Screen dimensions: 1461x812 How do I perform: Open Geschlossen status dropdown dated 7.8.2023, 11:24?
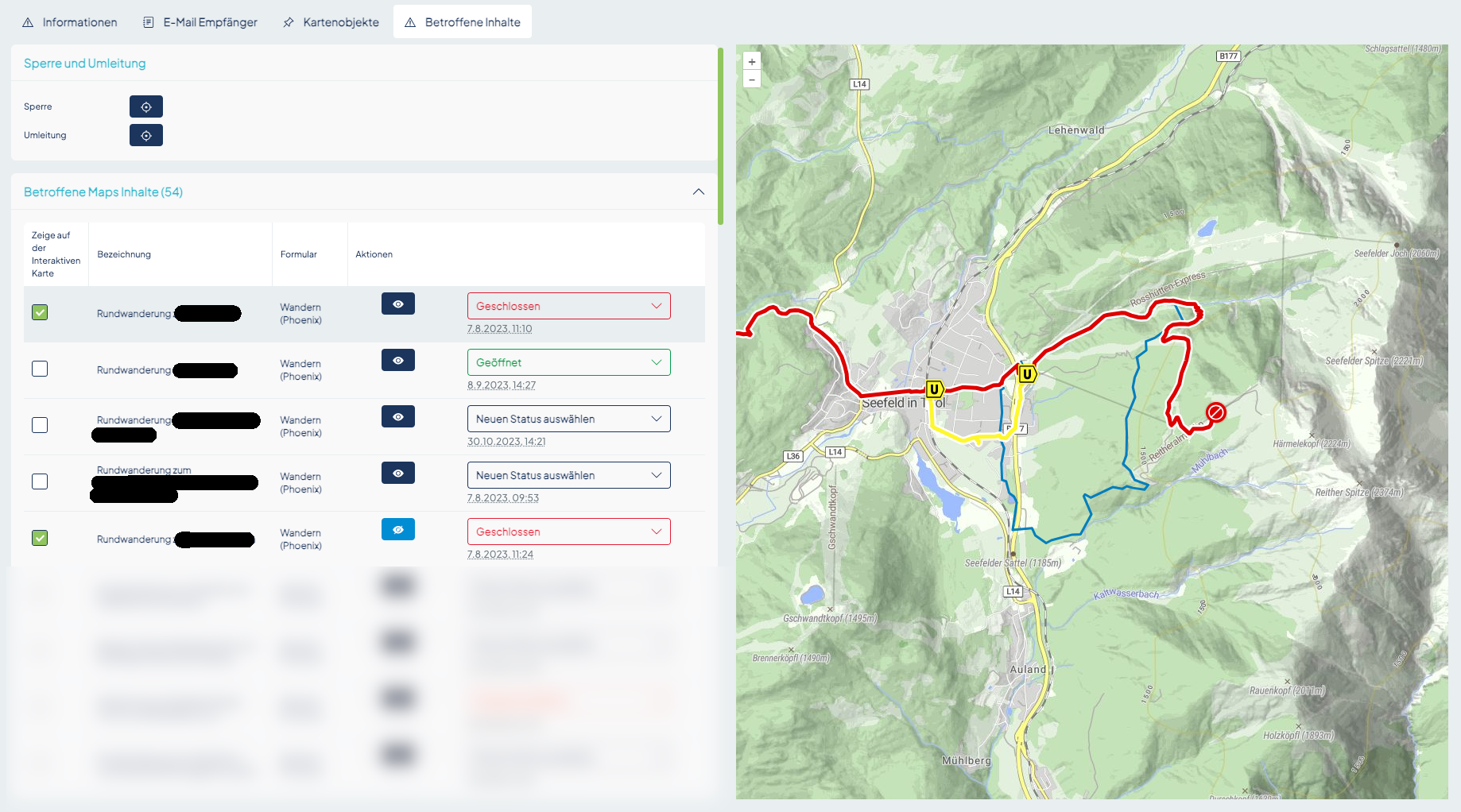pos(569,532)
